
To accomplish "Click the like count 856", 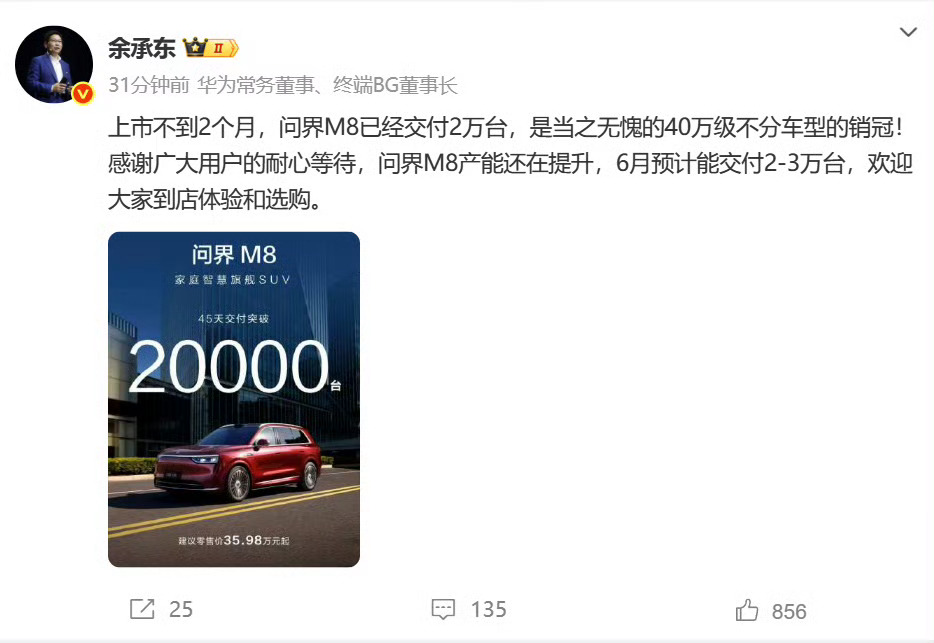I will (x=789, y=611).
